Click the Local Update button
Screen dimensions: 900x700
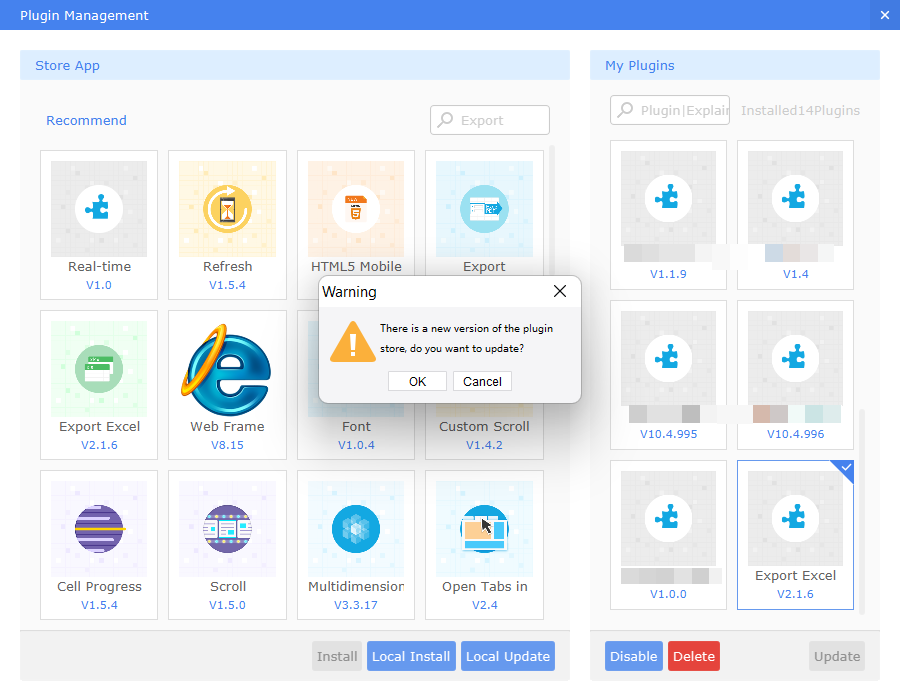coord(507,656)
